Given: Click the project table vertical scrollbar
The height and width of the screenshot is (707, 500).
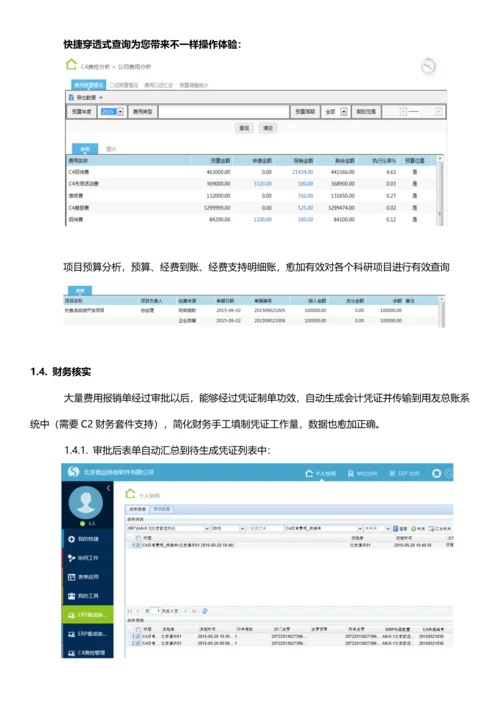Looking at the screenshot, I should tap(442, 312).
